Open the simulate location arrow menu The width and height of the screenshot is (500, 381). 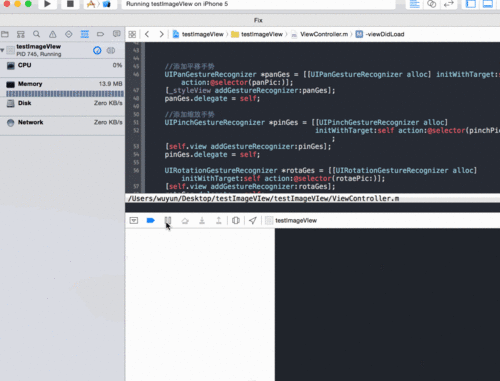tap(253, 220)
